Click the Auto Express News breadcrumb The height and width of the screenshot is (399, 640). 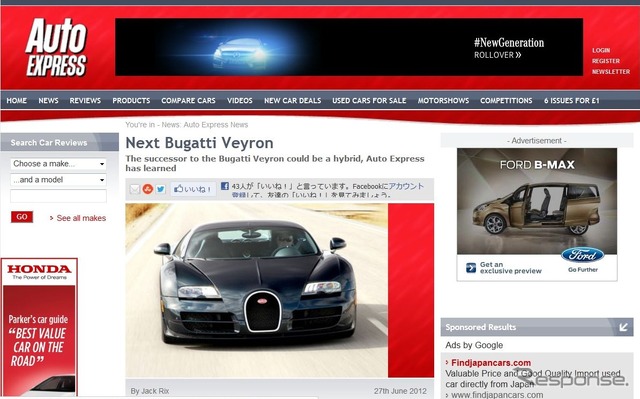click(216, 125)
